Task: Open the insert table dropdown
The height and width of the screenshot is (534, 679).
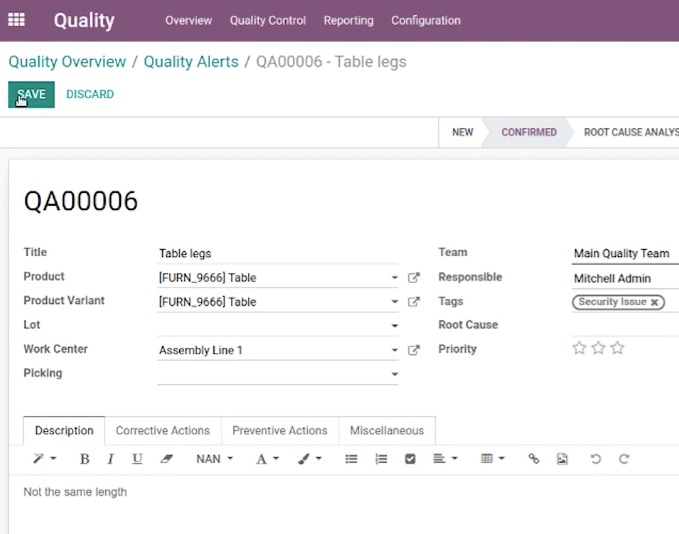Action: coord(493,458)
